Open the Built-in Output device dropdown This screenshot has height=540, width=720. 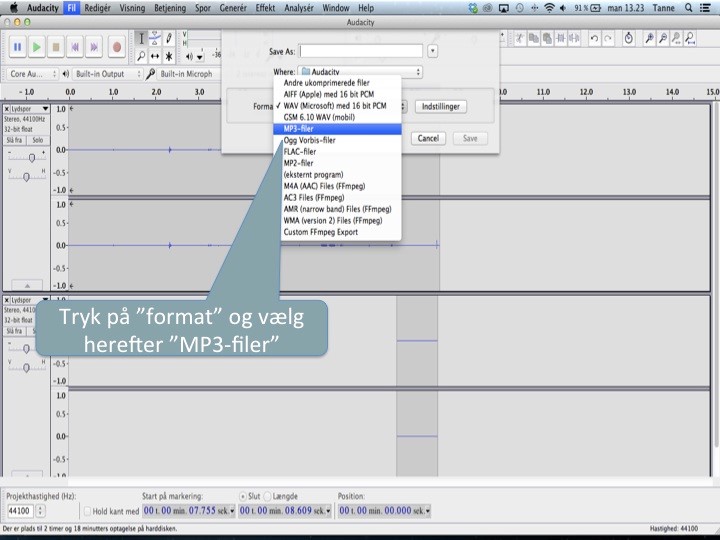pos(107,74)
